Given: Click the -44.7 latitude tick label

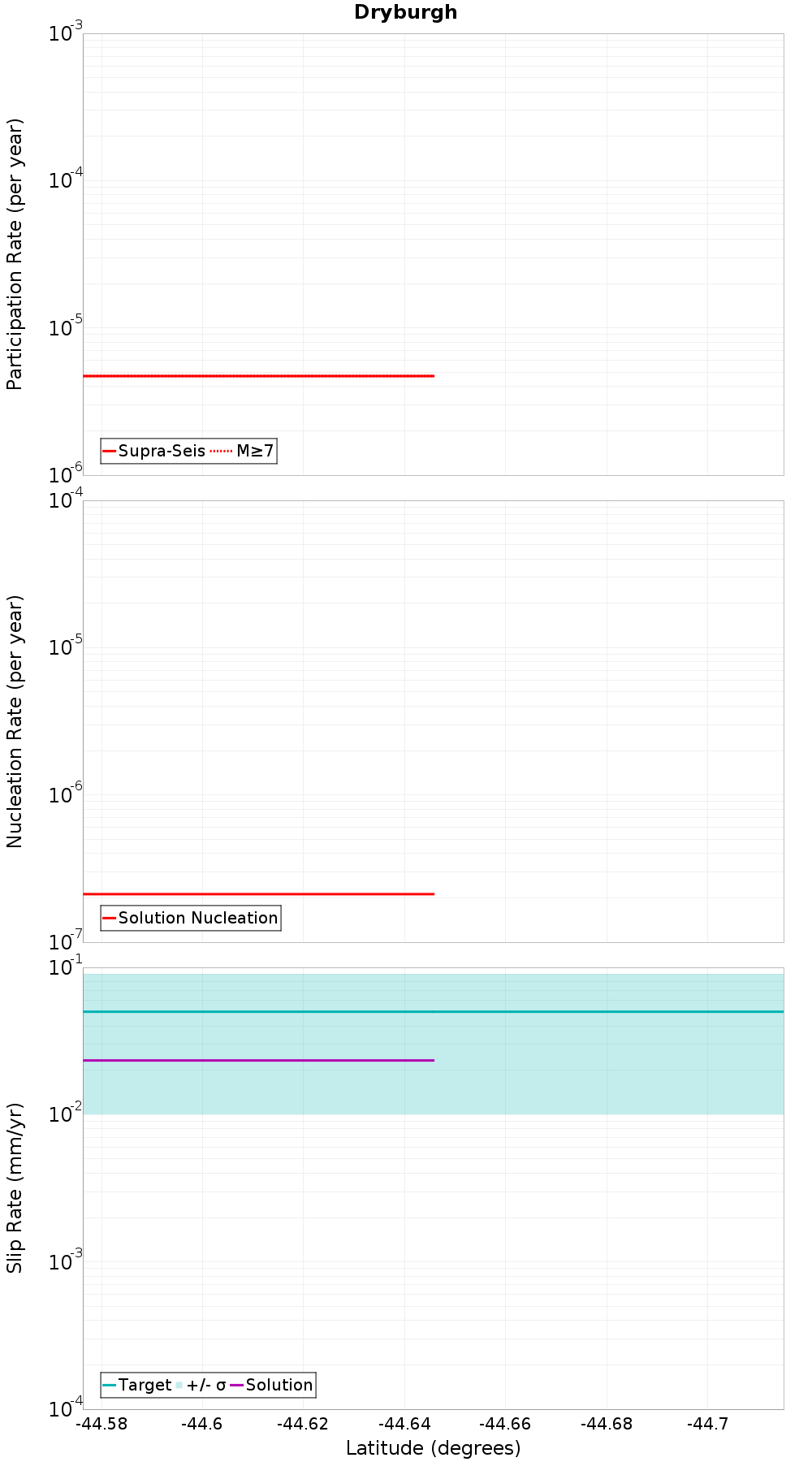Looking at the screenshot, I should click(708, 1423).
